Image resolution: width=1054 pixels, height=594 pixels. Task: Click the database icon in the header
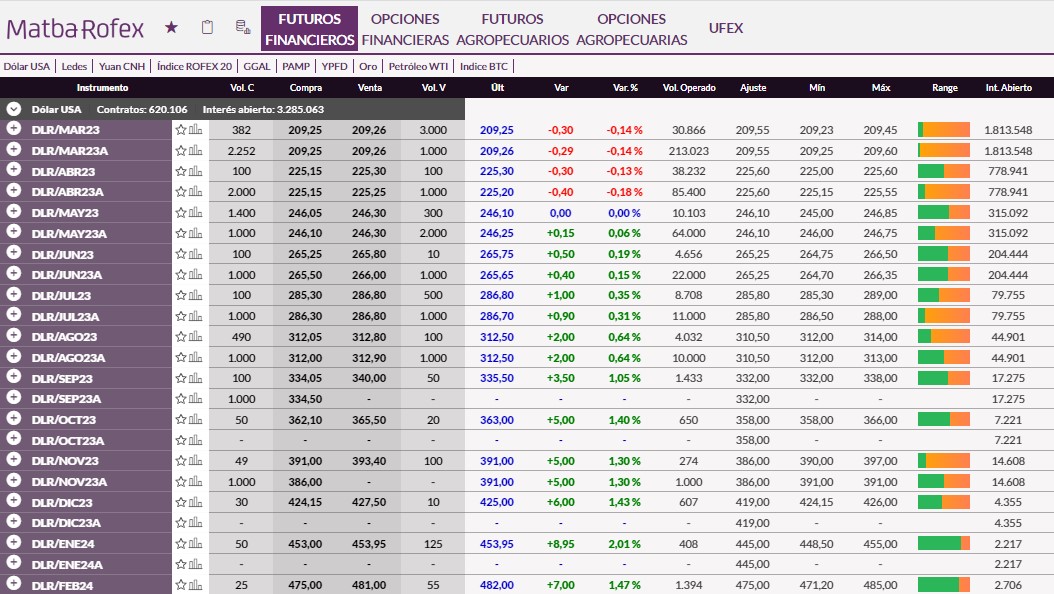point(241,28)
